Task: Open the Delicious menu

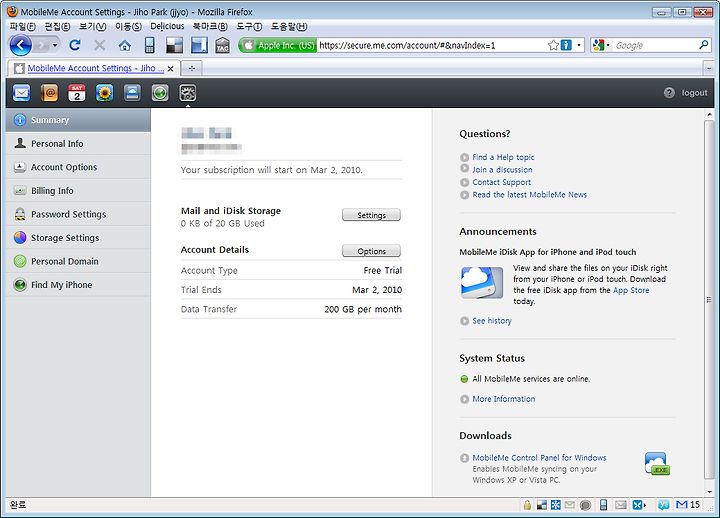Action: point(167,26)
